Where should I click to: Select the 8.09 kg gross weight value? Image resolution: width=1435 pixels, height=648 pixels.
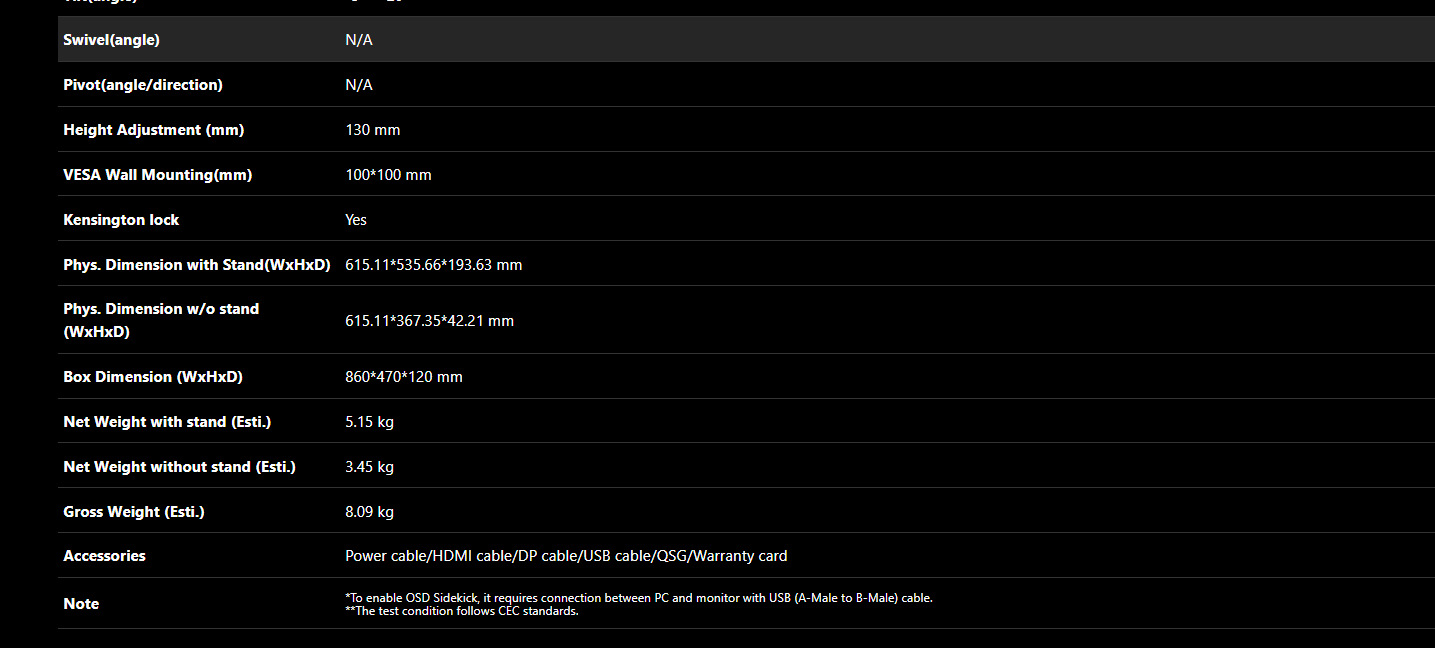[x=369, y=512]
